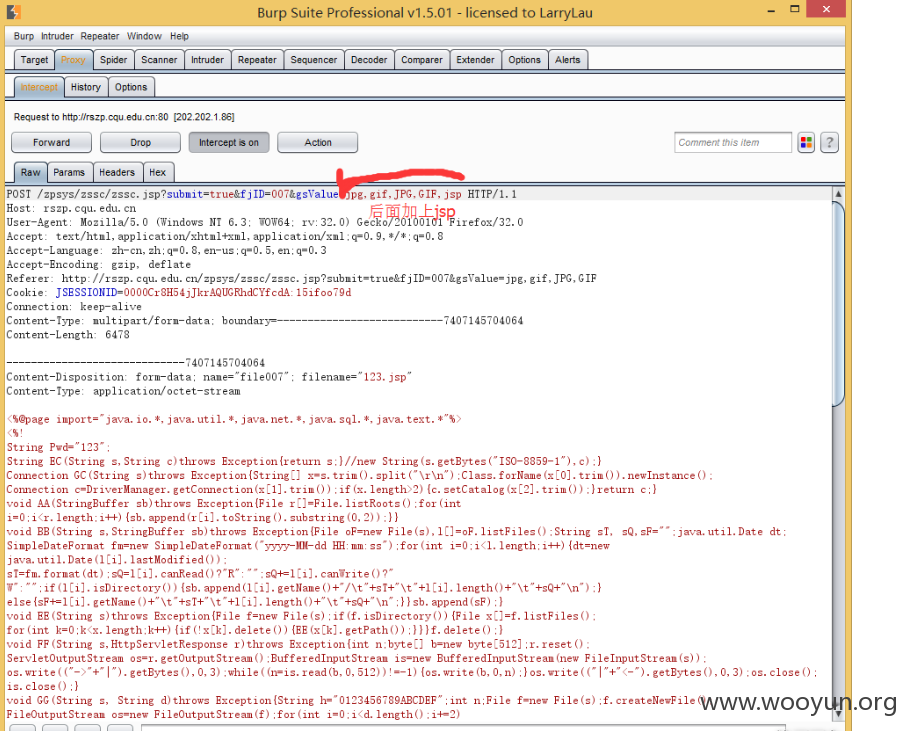Click the Content-Length: 6478 line
The image size is (906, 731).
68,335
